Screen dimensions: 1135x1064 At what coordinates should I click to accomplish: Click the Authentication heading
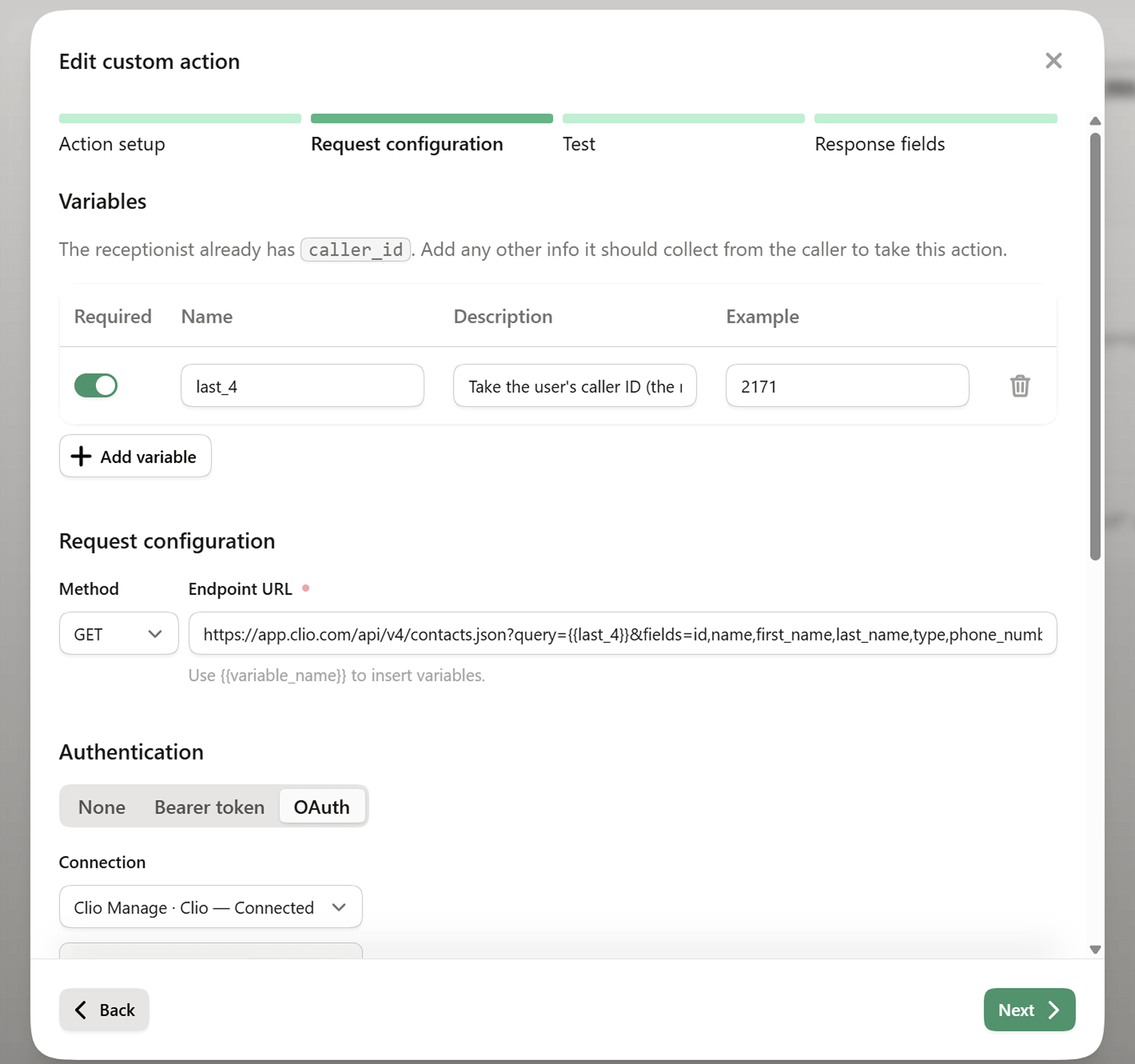pyautogui.click(x=131, y=752)
